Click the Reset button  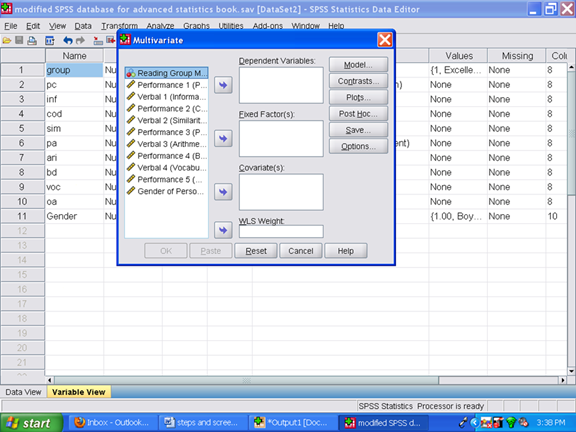tap(256, 251)
